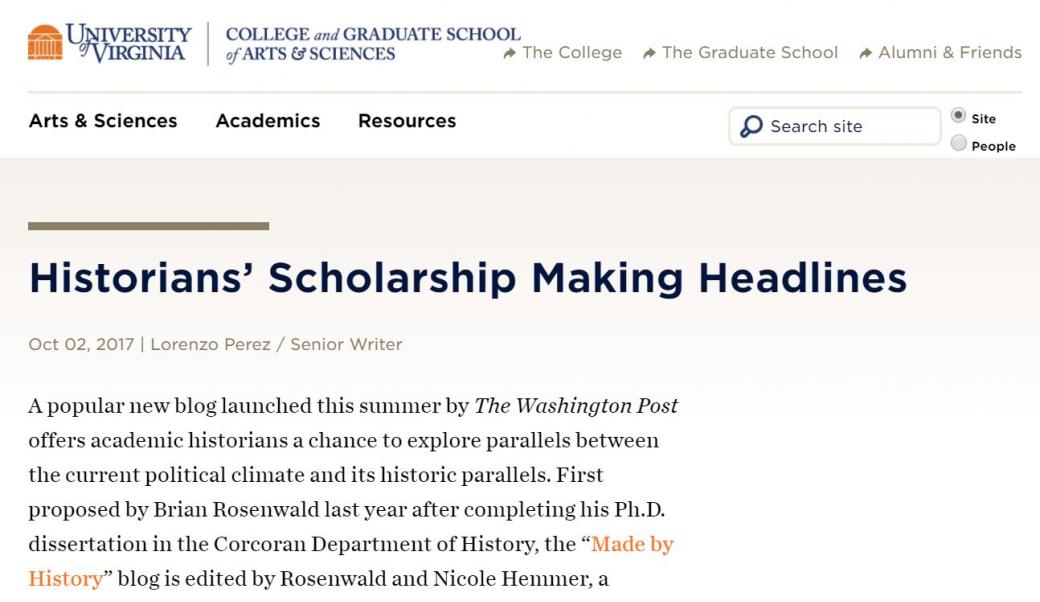Click the magnifying glass search icon
Viewport: 1040px width, 602px height.
(751, 127)
